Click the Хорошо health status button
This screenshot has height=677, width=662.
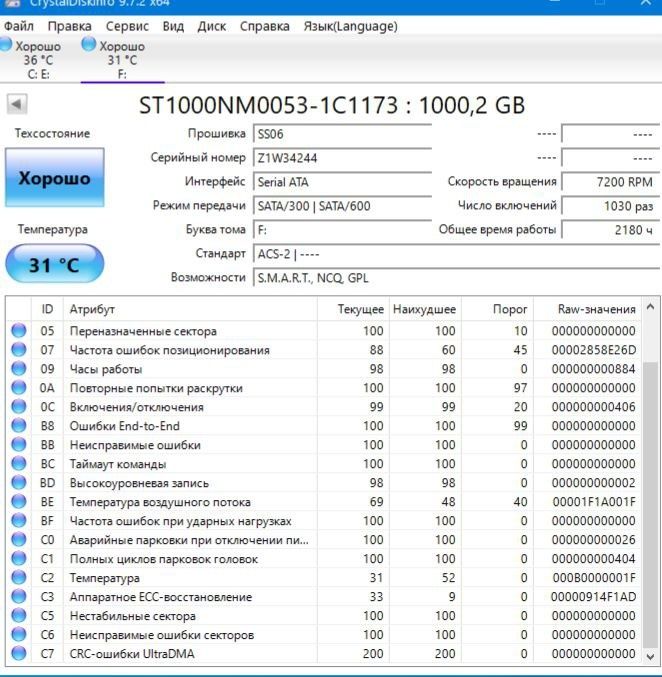[54, 178]
